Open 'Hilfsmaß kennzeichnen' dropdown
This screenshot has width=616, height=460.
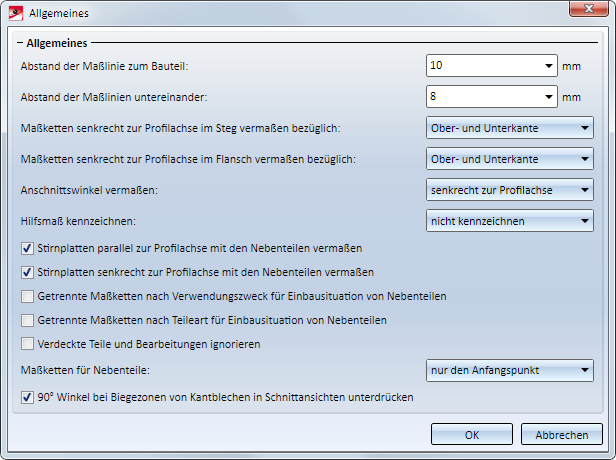[510, 221]
